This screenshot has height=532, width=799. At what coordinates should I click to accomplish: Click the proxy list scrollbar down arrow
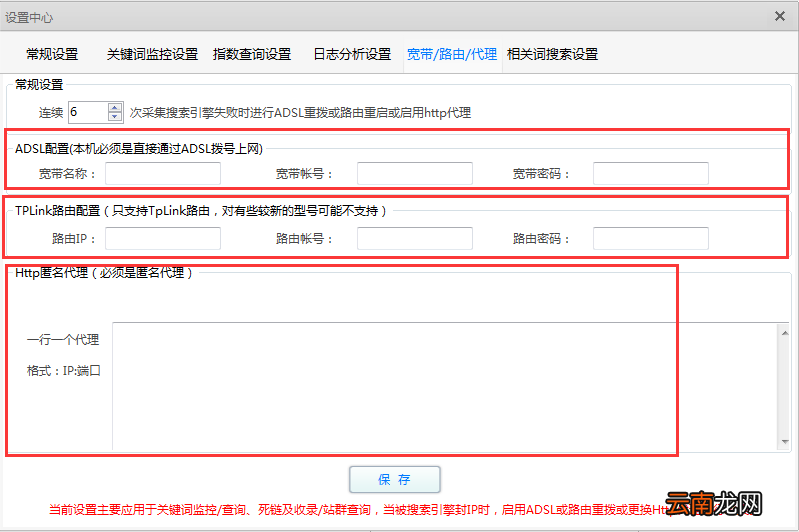click(785, 442)
